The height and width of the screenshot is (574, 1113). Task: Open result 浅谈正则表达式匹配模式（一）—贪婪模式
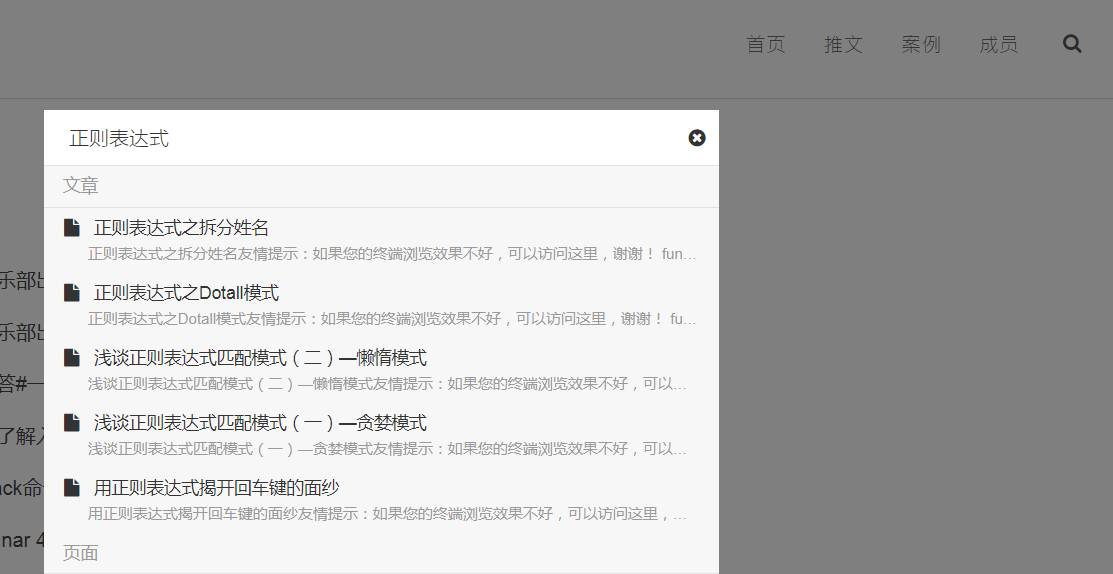coord(260,423)
